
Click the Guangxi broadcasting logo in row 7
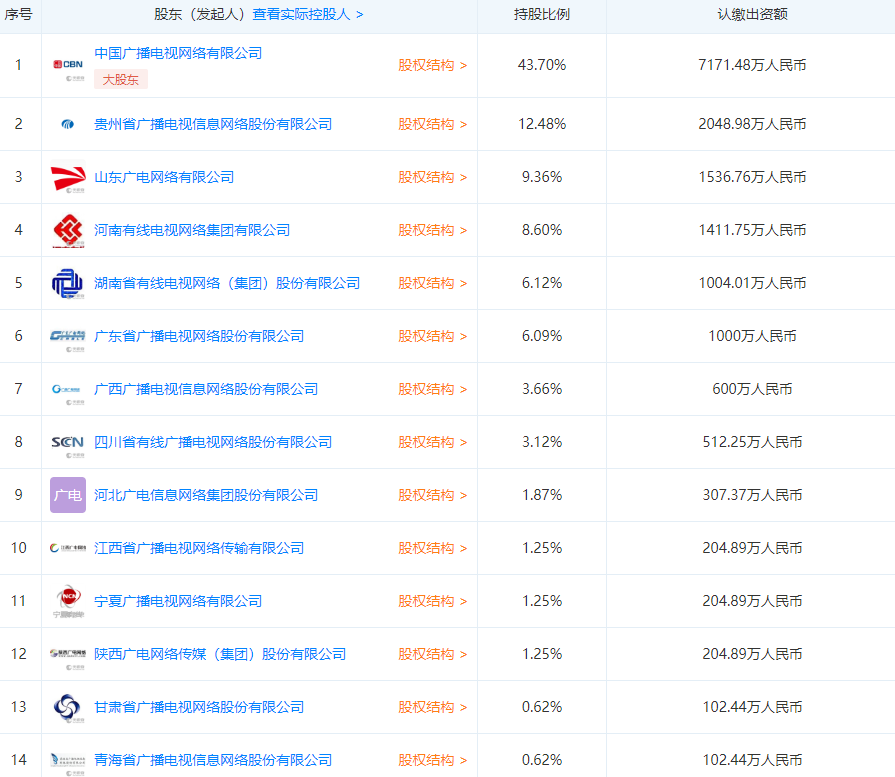[x=68, y=389]
